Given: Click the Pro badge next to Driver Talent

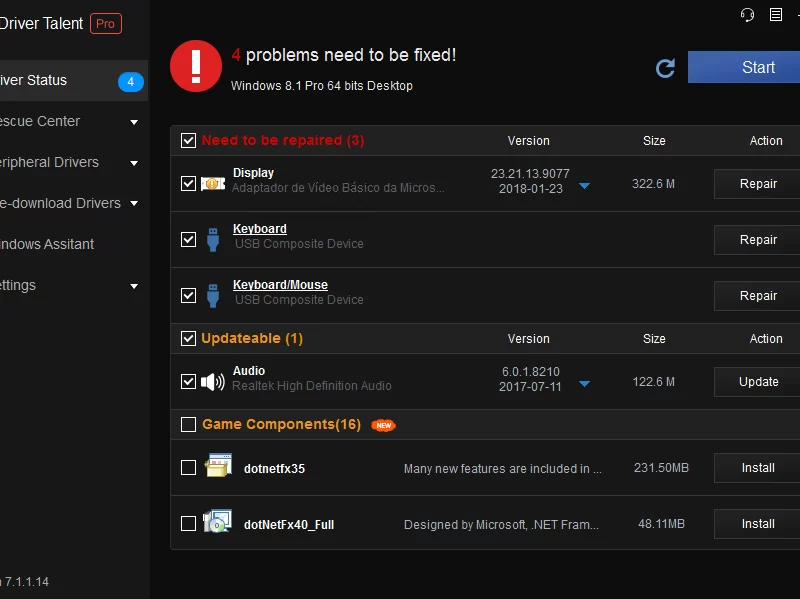Looking at the screenshot, I should coord(106,23).
